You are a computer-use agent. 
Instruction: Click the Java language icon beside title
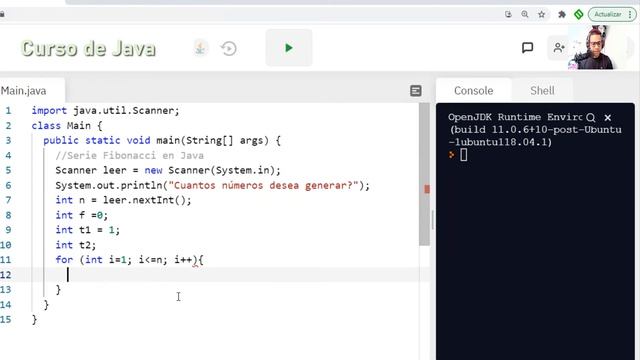click(x=200, y=48)
